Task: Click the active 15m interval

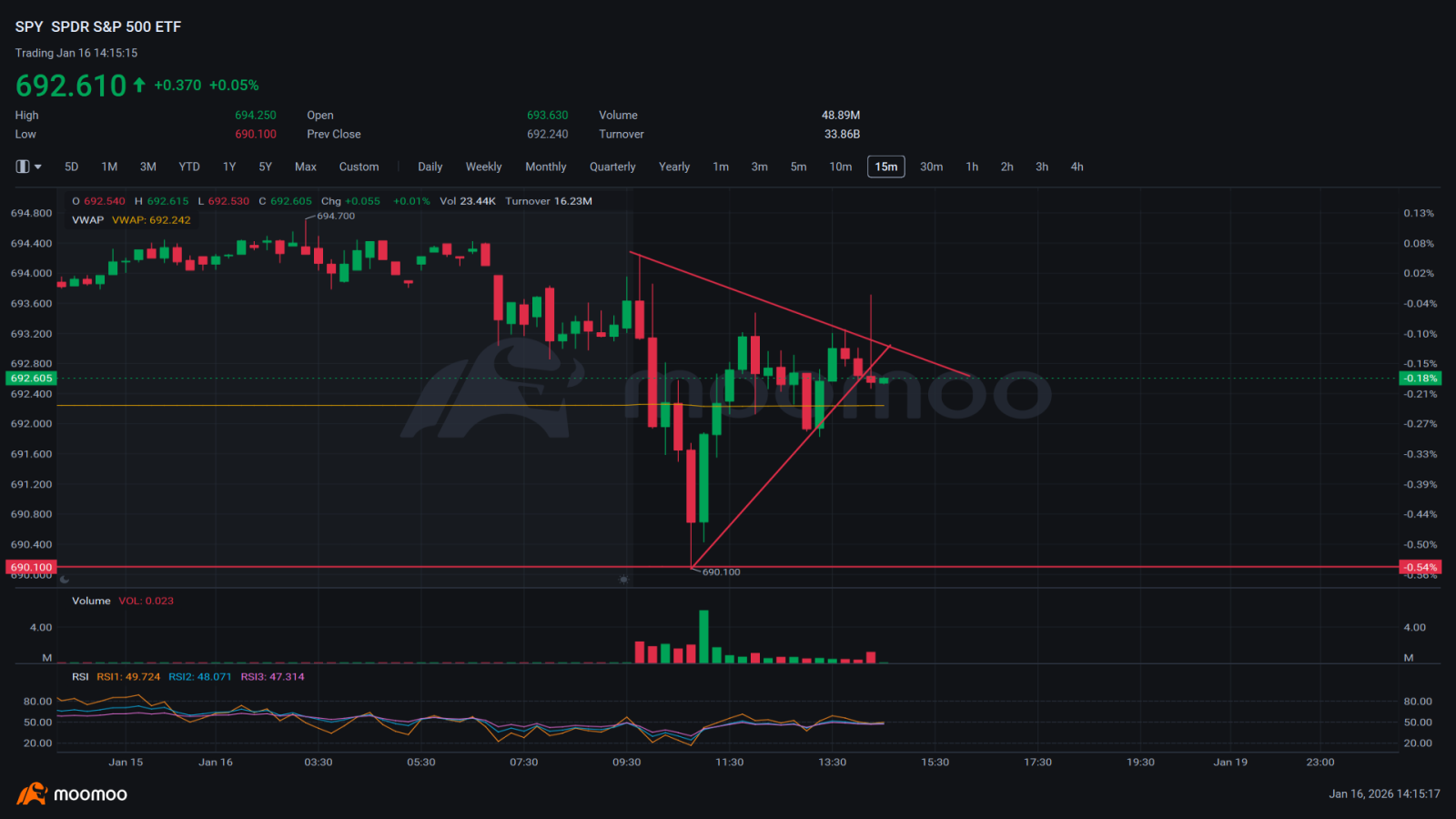Action: (x=886, y=167)
